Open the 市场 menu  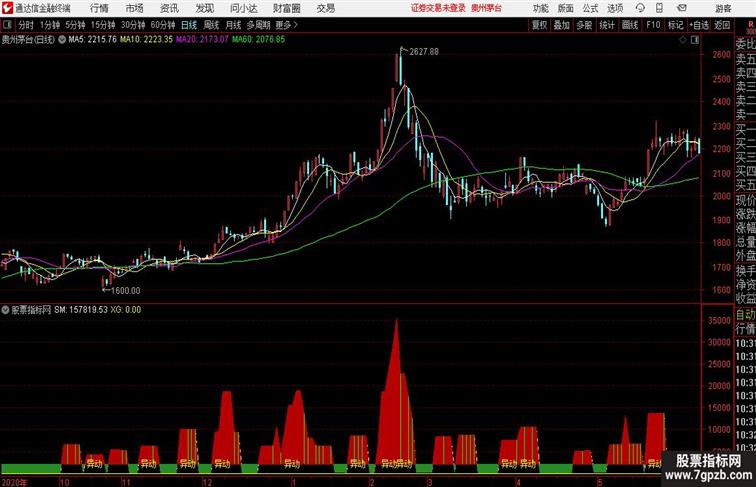[134, 8]
